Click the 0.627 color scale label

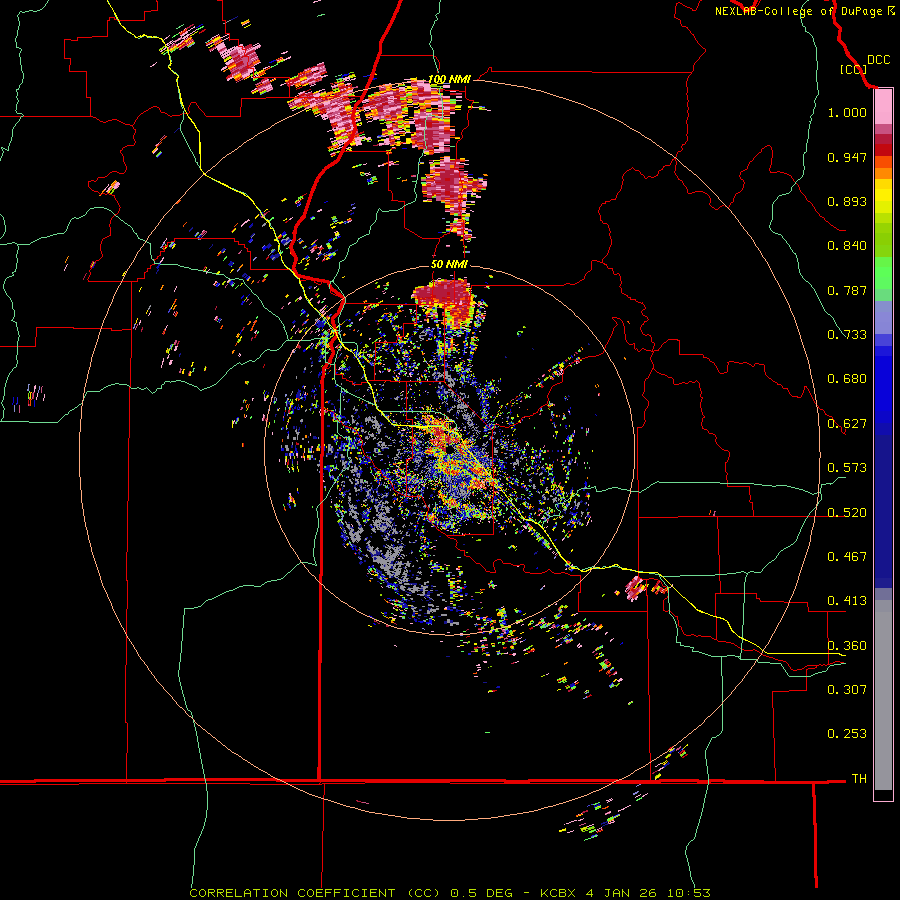(847, 424)
